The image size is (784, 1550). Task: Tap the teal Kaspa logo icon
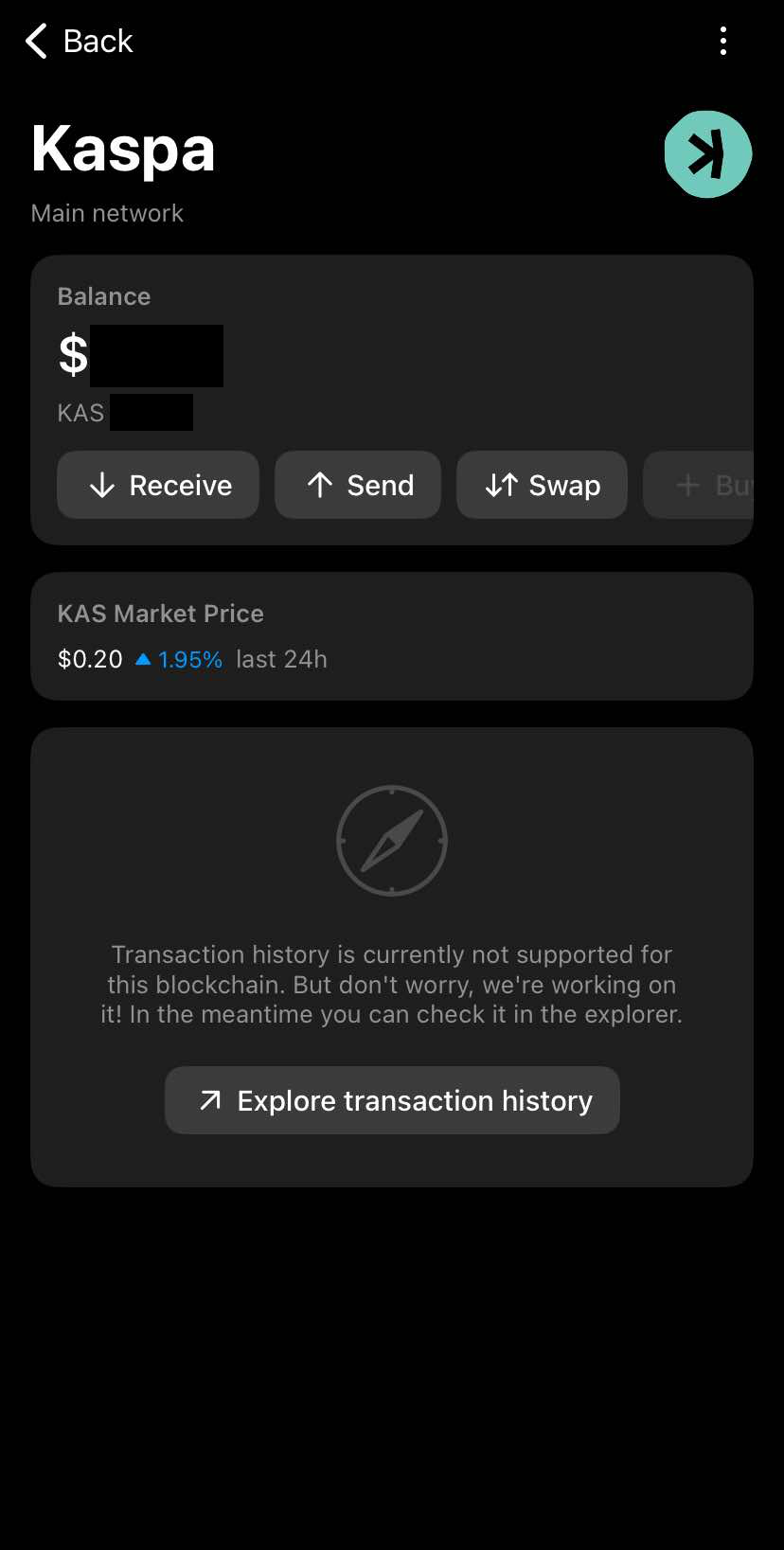click(x=707, y=154)
